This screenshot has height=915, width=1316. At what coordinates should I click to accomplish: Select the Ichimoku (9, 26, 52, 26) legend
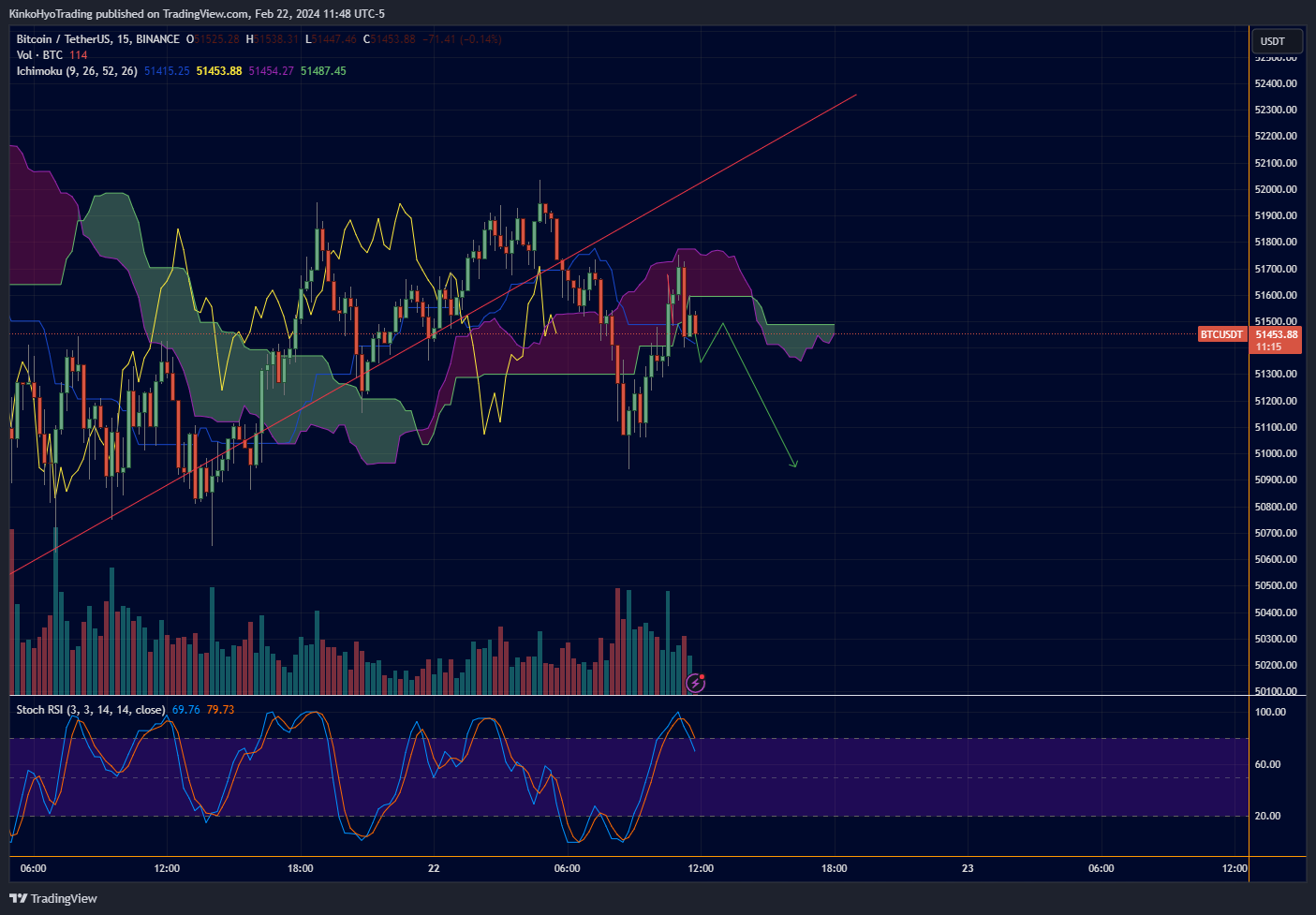point(77,71)
